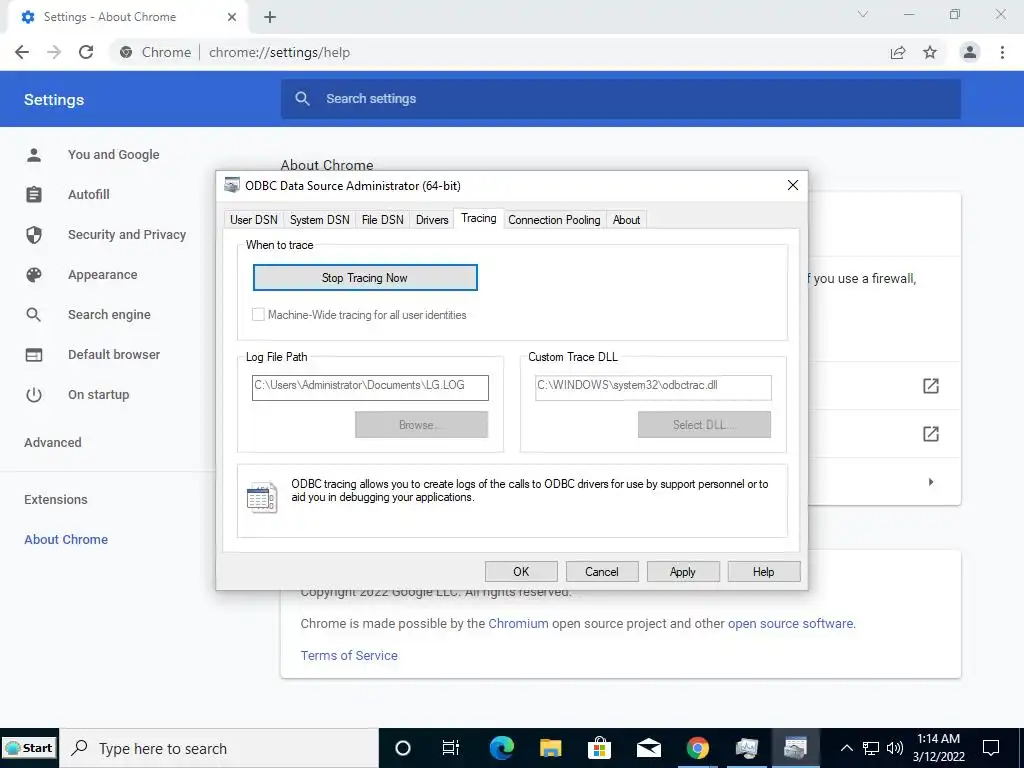Open Autofill settings section
This screenshot has height=768, width=1024.
89,195
